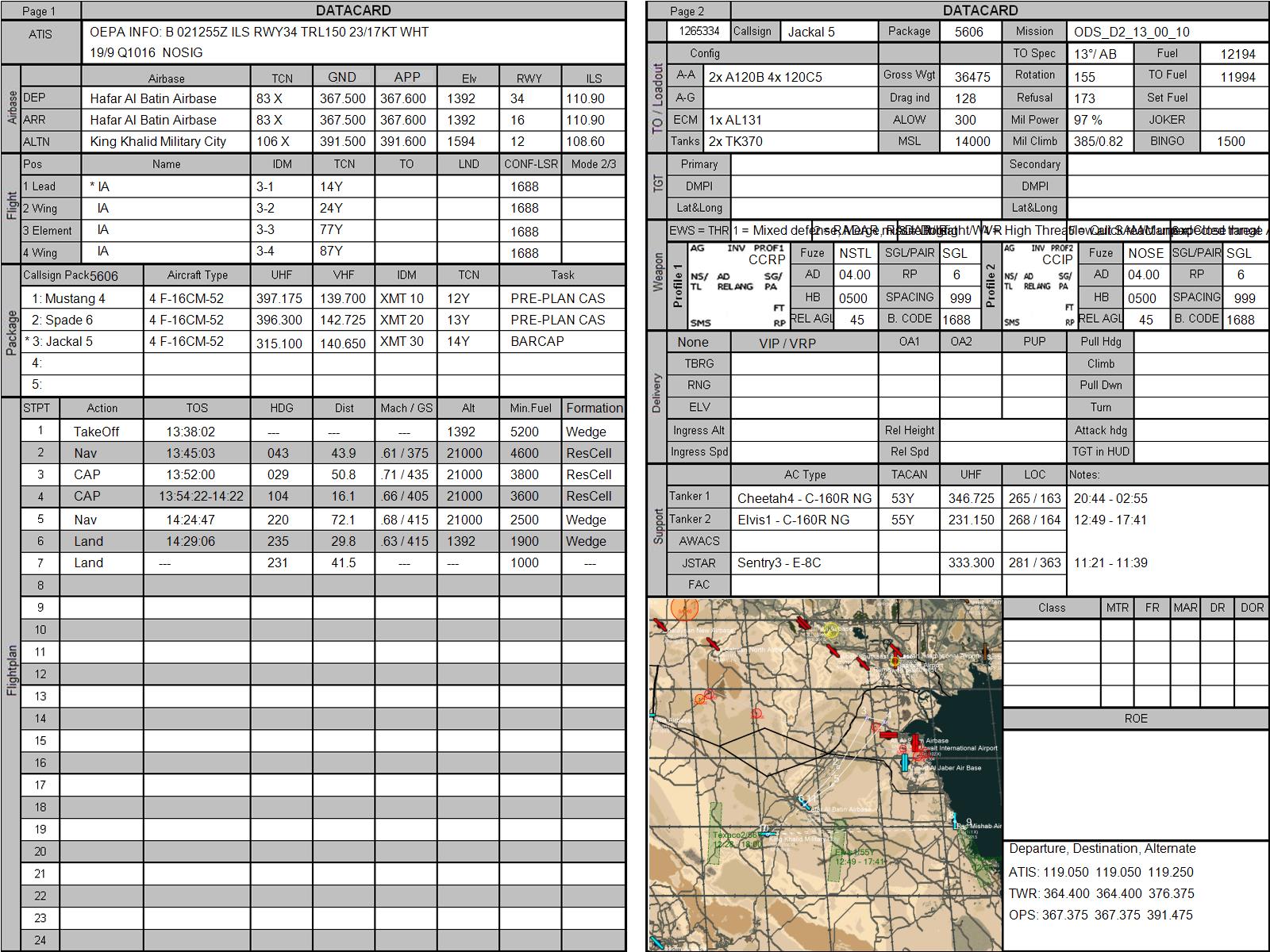This screenshot has height=952, width=1270.
Task: Click the ARR runway value 16
Action: [518, 120]
